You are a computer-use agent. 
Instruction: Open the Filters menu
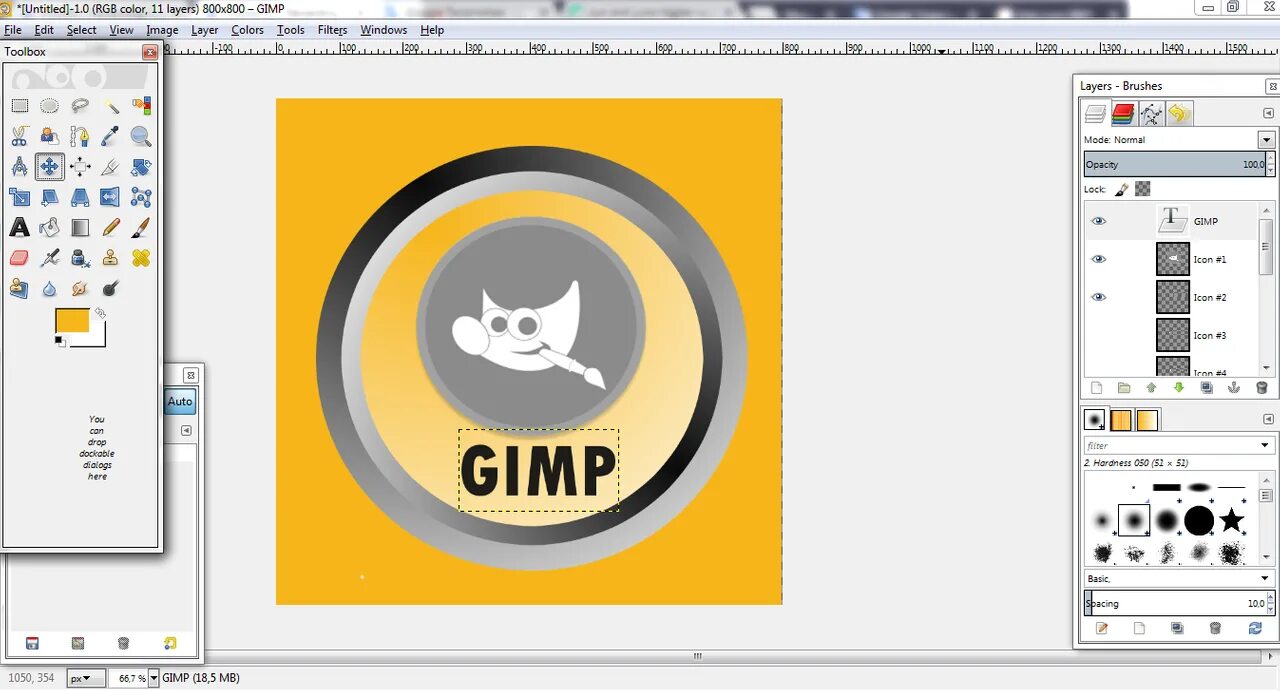click(x=332, y=30)
